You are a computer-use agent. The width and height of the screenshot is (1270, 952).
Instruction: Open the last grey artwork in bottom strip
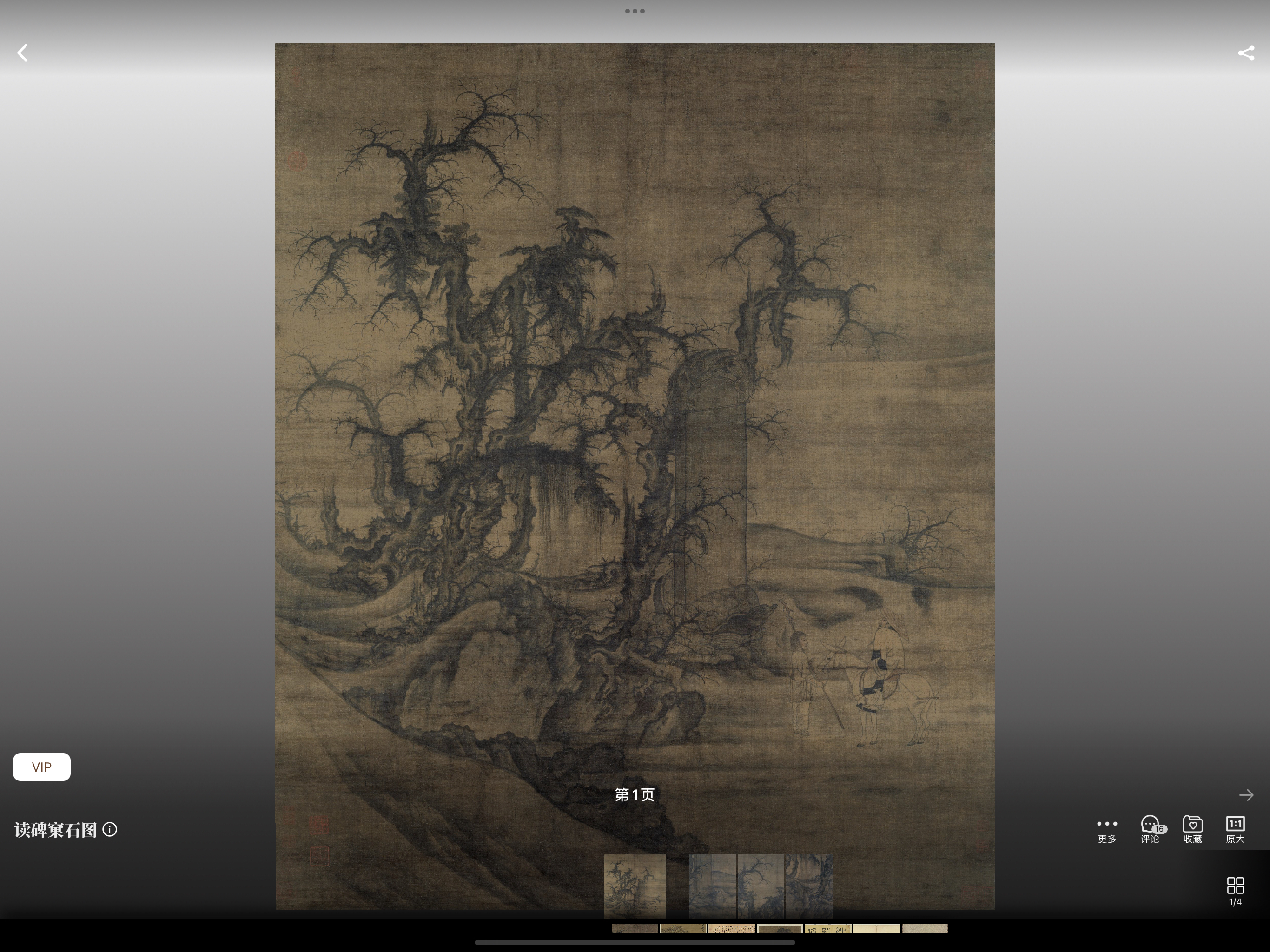[925, 928]
